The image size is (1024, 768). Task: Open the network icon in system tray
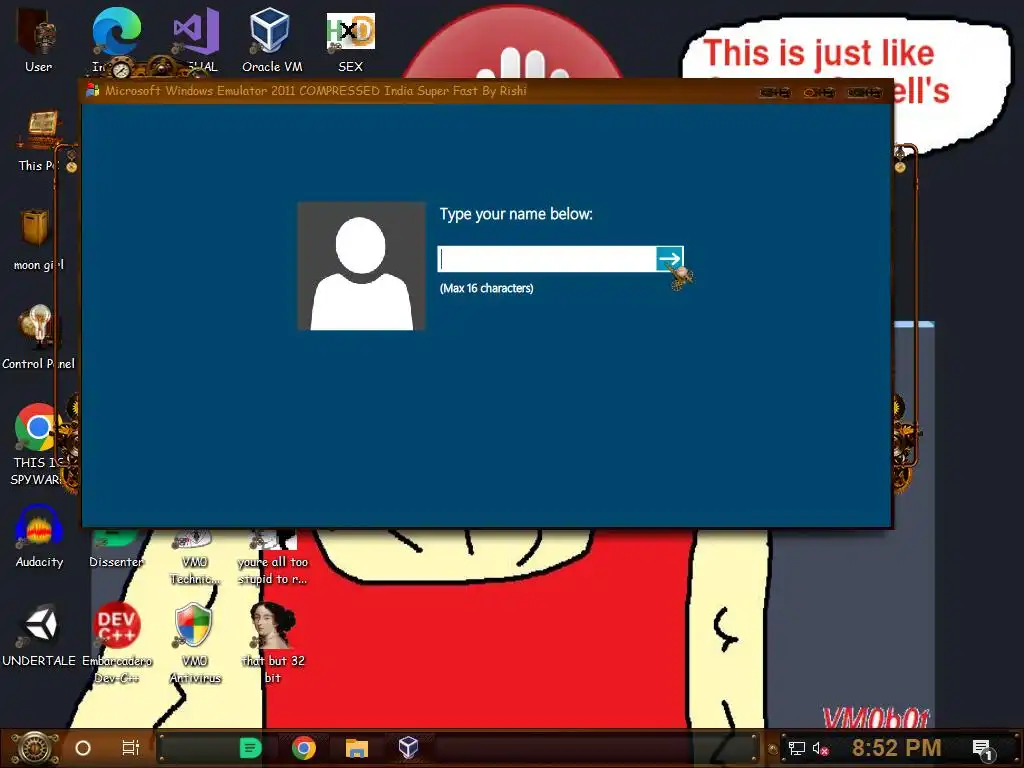click(796, 748)
